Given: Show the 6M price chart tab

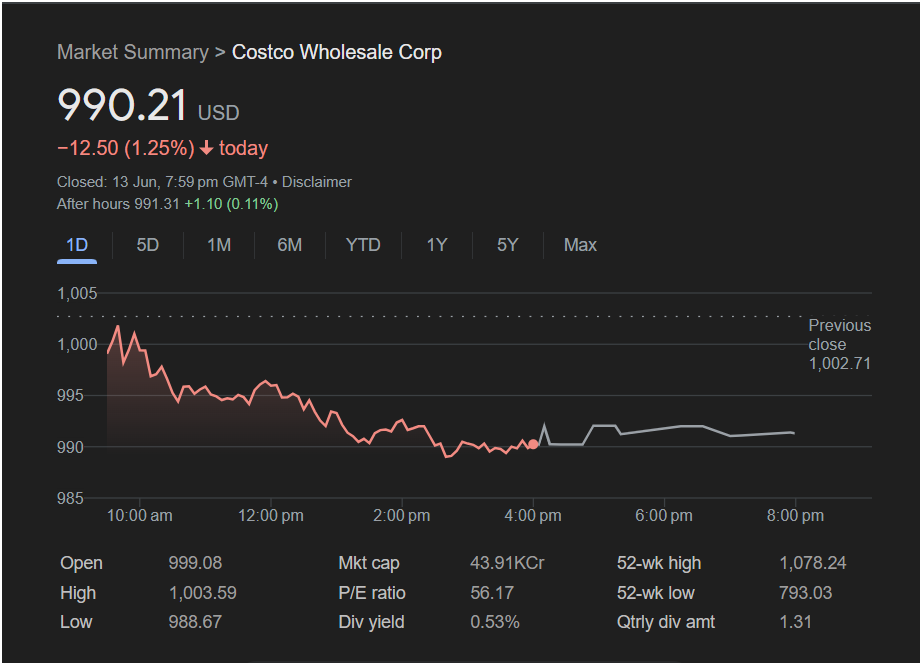Looking at the screenshot, I should click(x=290, y=245).
